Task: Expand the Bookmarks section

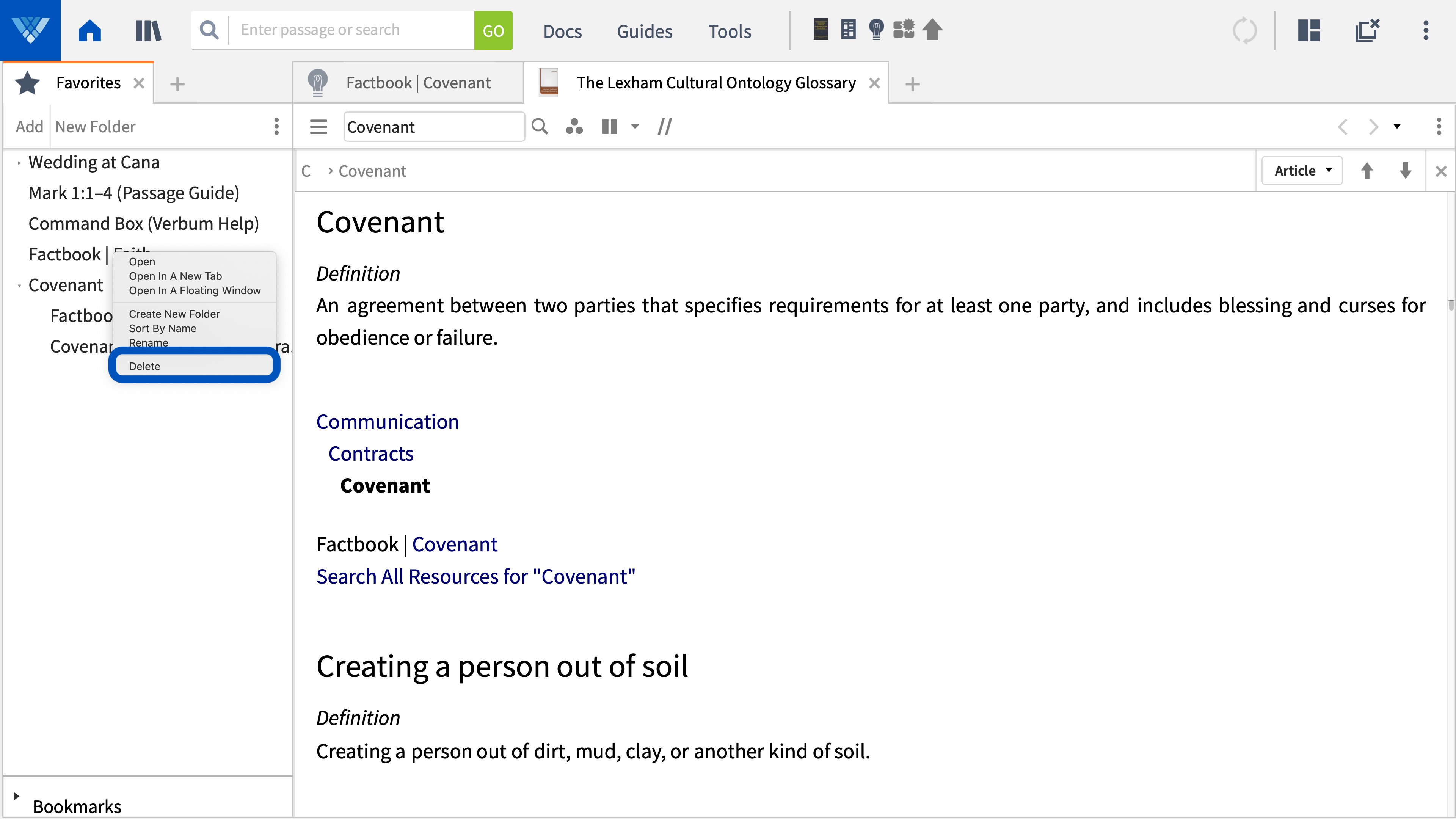Action: 16,796
